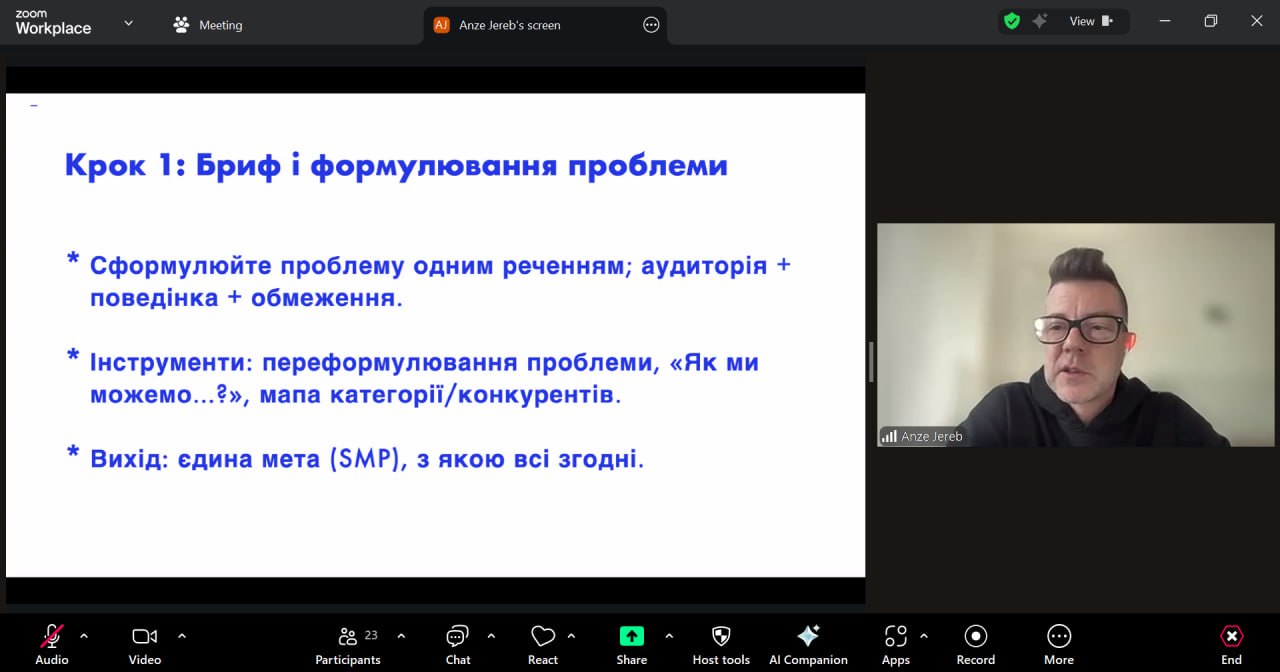This screenshot has height=672, width=1280.
Task: Click Anze Jereb's video thumbnail
Action: point(1075,334)
